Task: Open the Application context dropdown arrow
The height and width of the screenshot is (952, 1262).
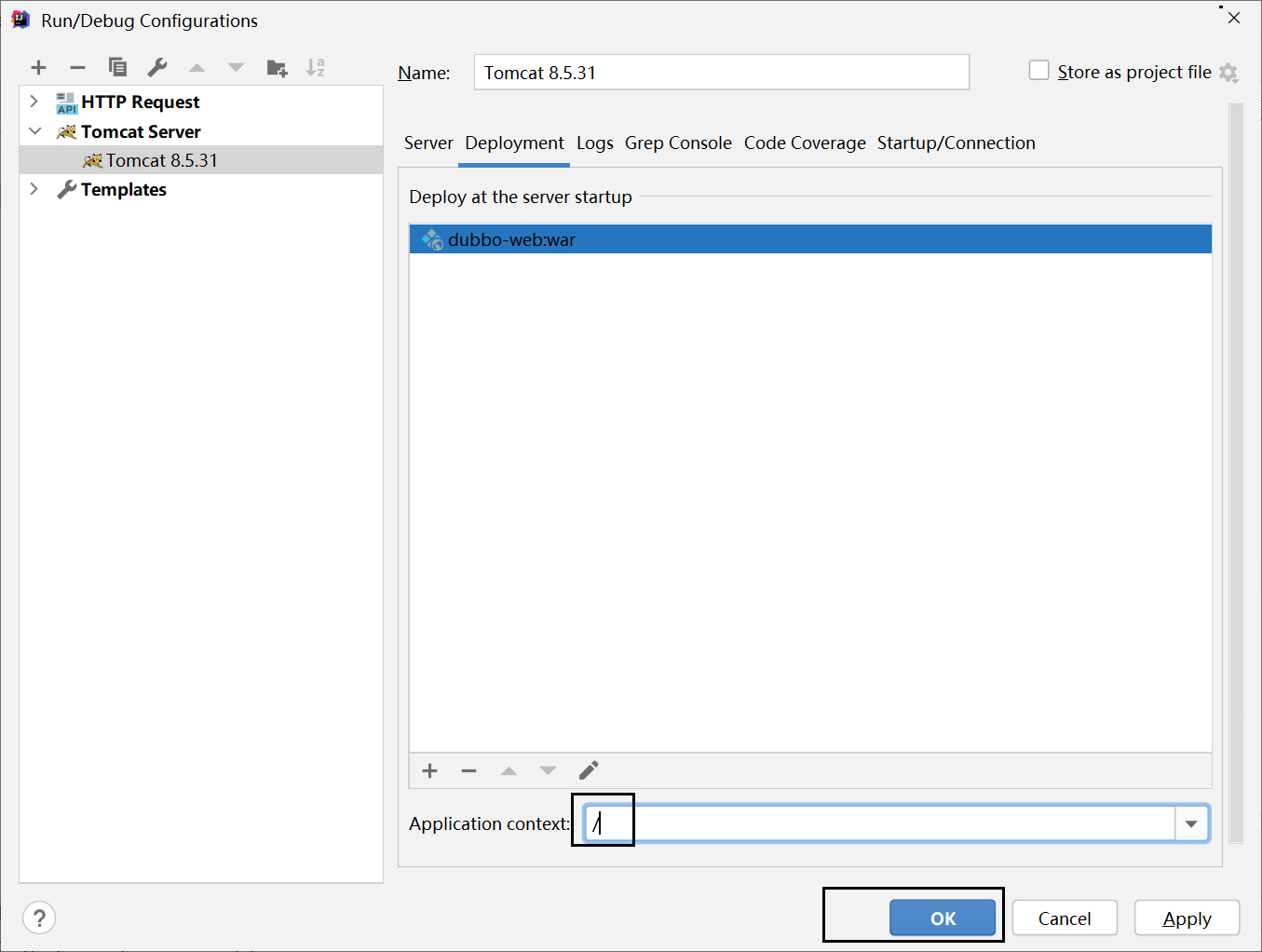Action: click(x=1191, y=823)
